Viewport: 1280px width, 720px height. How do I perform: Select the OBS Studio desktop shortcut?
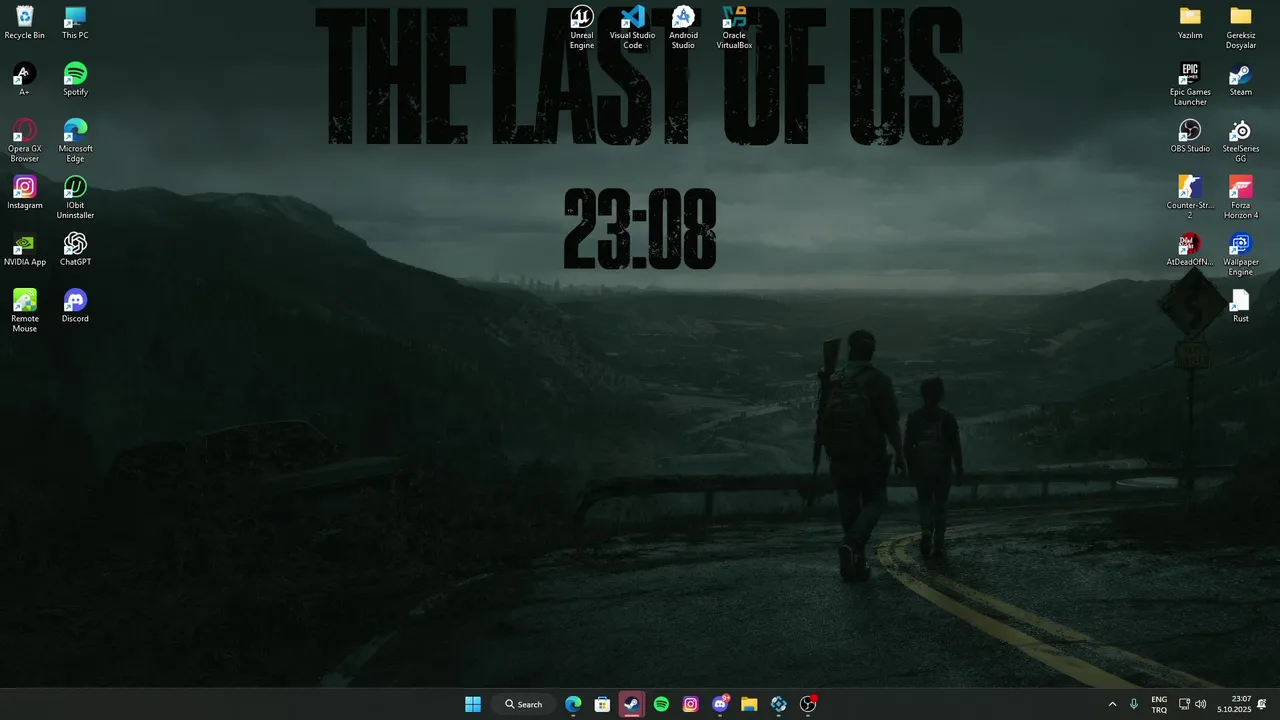(x=1190, y=136)
